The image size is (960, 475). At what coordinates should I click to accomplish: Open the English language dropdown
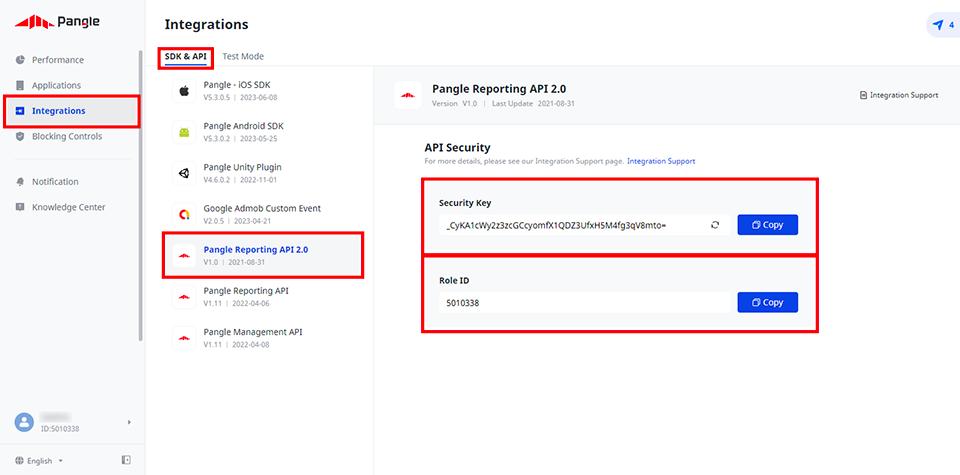pyautogui.click(x=40, y=461)
